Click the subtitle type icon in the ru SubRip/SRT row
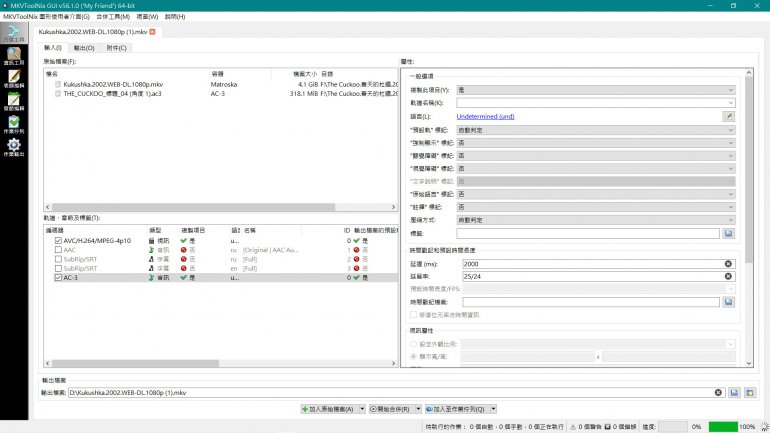The image size is (770, 433). tap(151, 259)
